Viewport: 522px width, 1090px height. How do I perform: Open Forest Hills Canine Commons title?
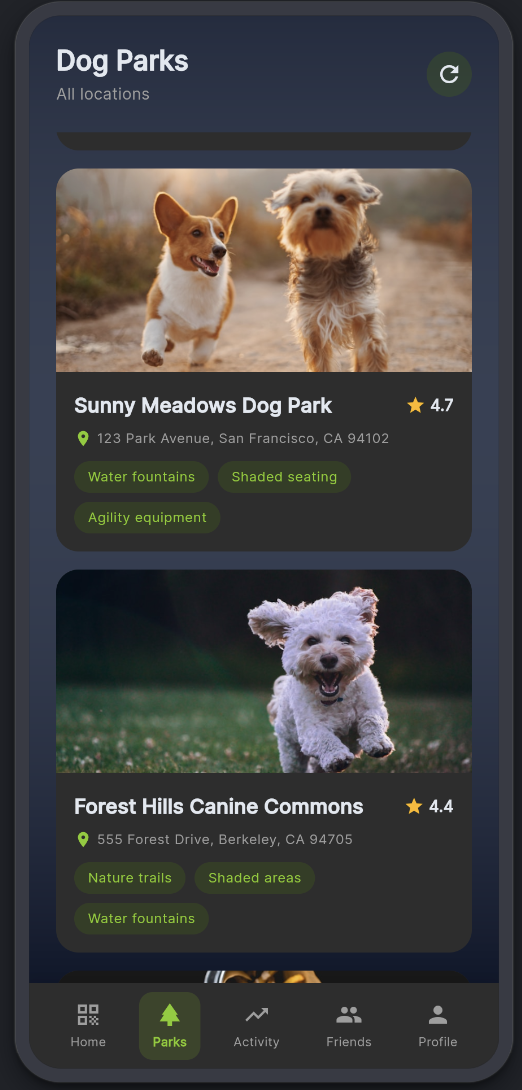tap(219, 806)
